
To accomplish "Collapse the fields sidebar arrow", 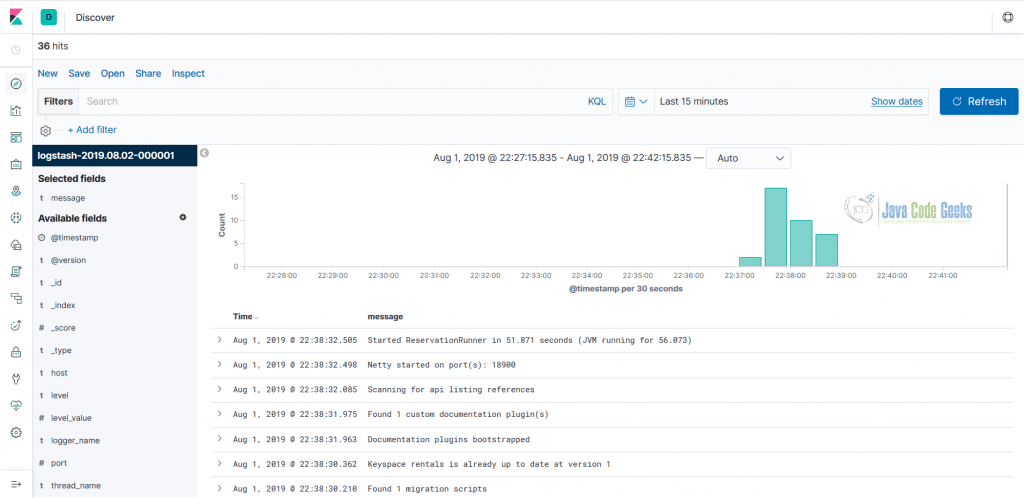I will click(204, 153).
